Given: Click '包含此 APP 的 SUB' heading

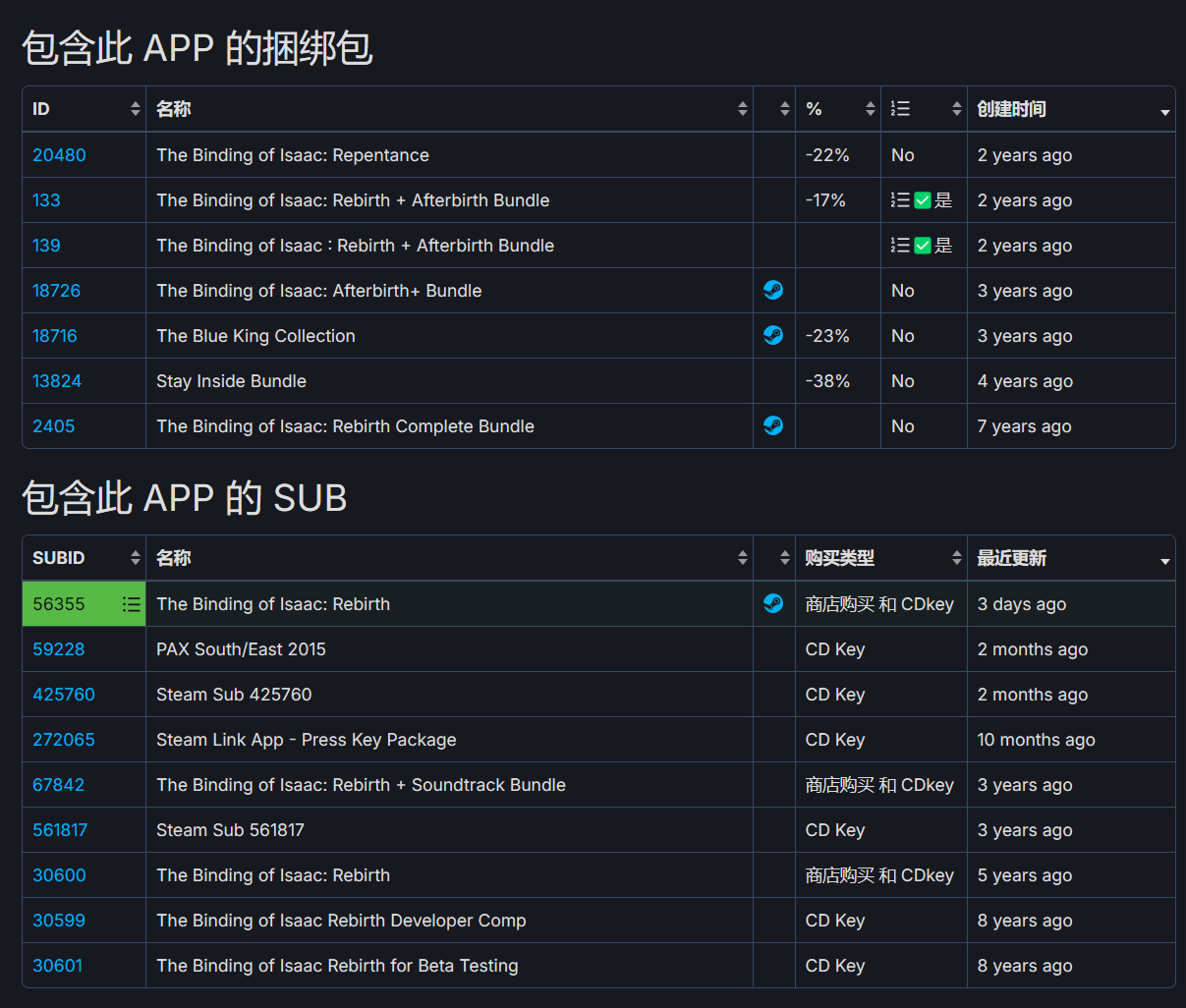Looking at the screenshot, I should [x=185, y=498].
